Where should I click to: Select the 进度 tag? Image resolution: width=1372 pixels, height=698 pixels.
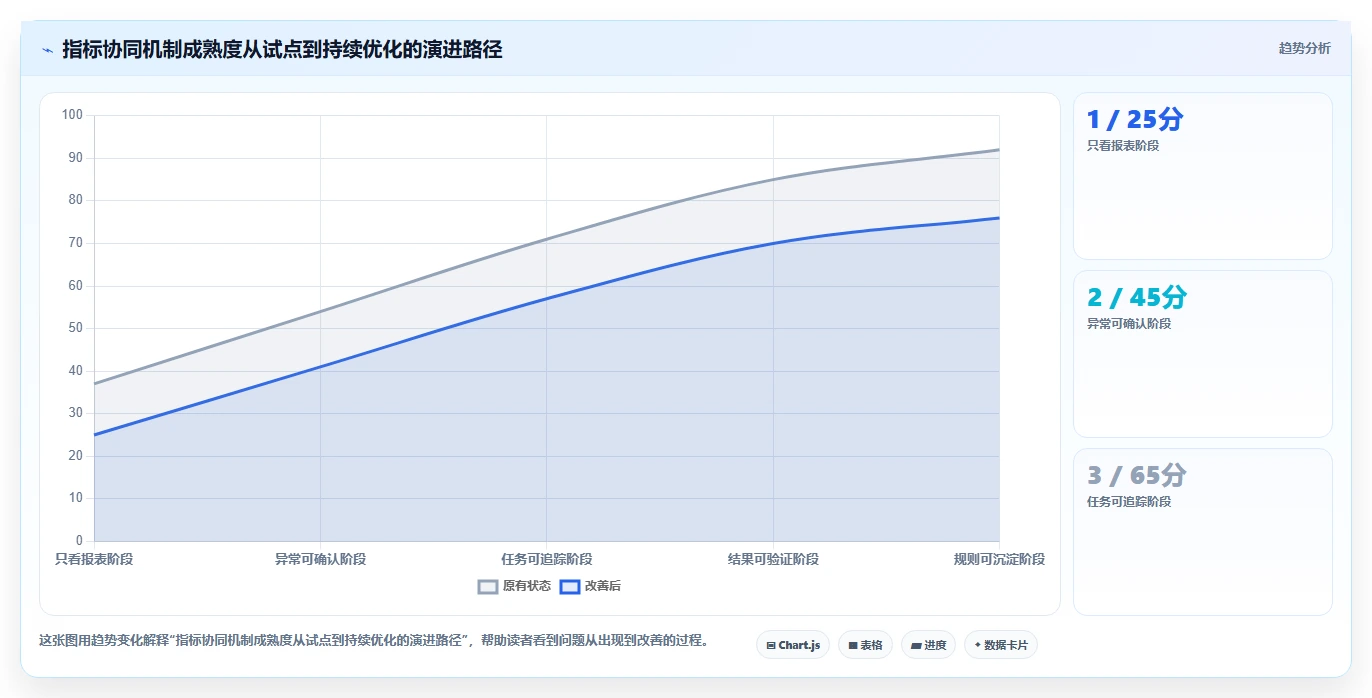pos(928,645)
